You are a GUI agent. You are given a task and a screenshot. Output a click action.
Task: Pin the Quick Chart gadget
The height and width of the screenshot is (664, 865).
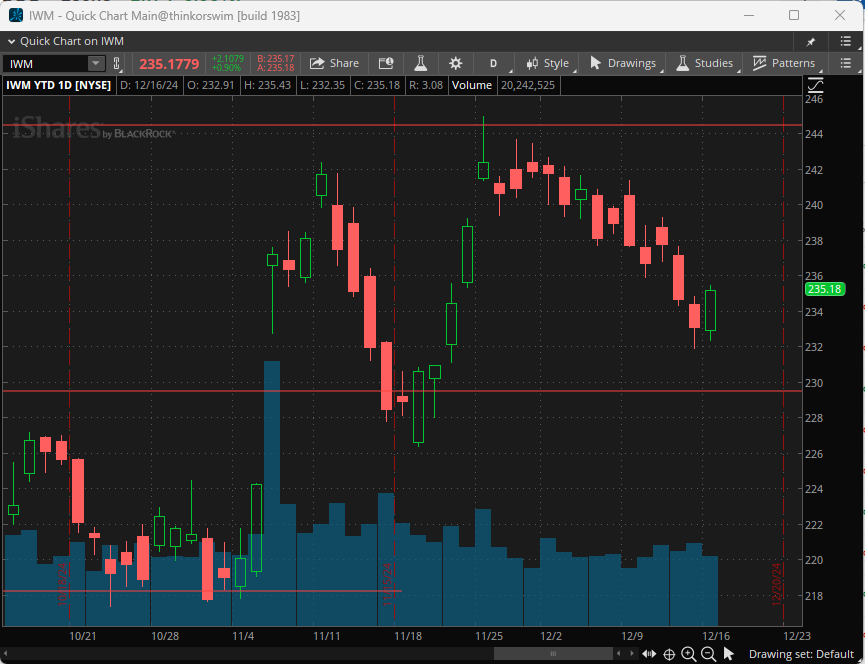(x=811, y=41)
